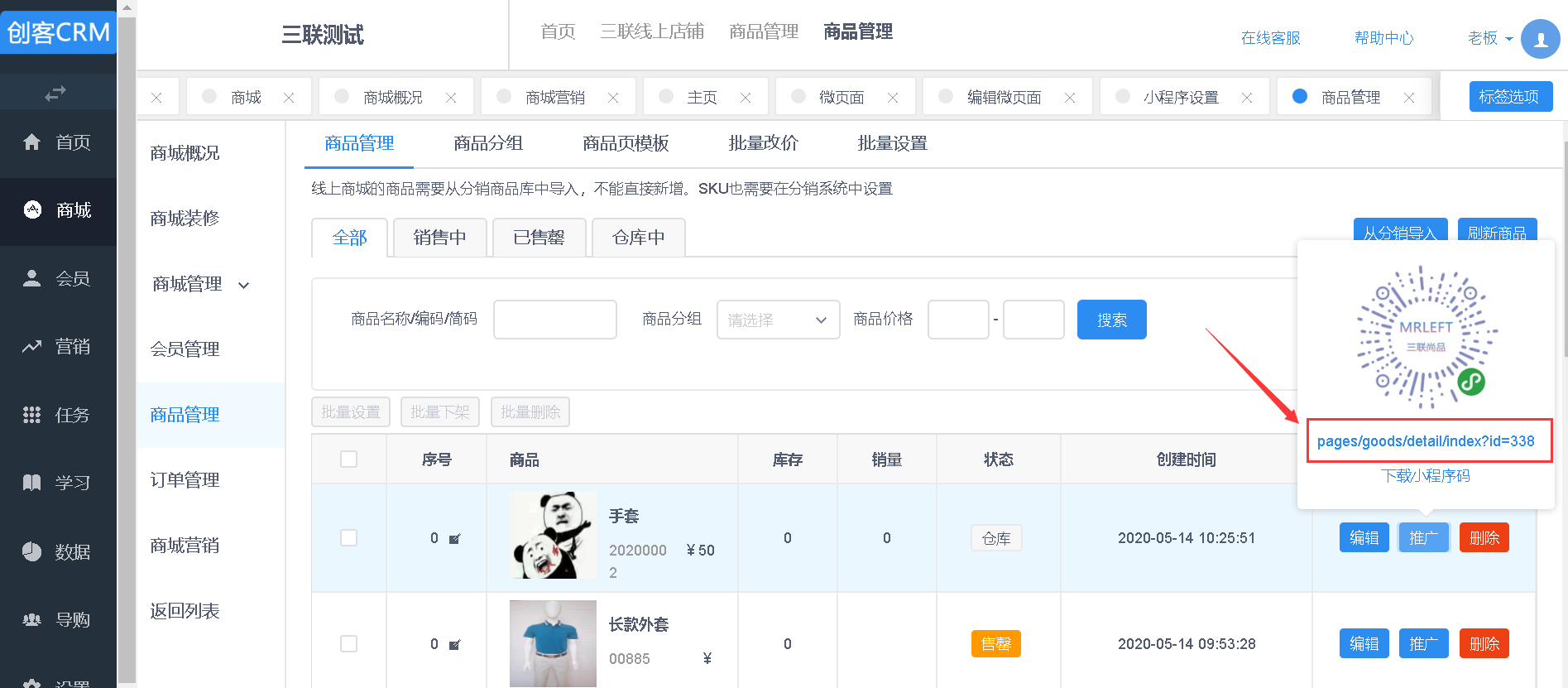1568x688 pixels.
Task: Focus the minimum 商品价格 input
Action: tap(958, 320)
